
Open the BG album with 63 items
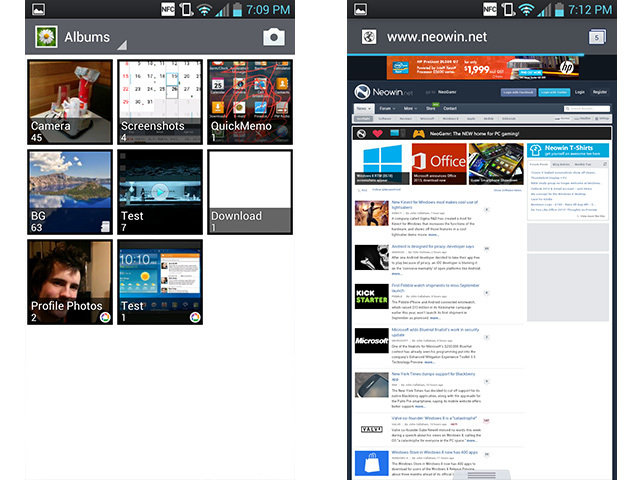pyautogui.click(x=70, y=192)
